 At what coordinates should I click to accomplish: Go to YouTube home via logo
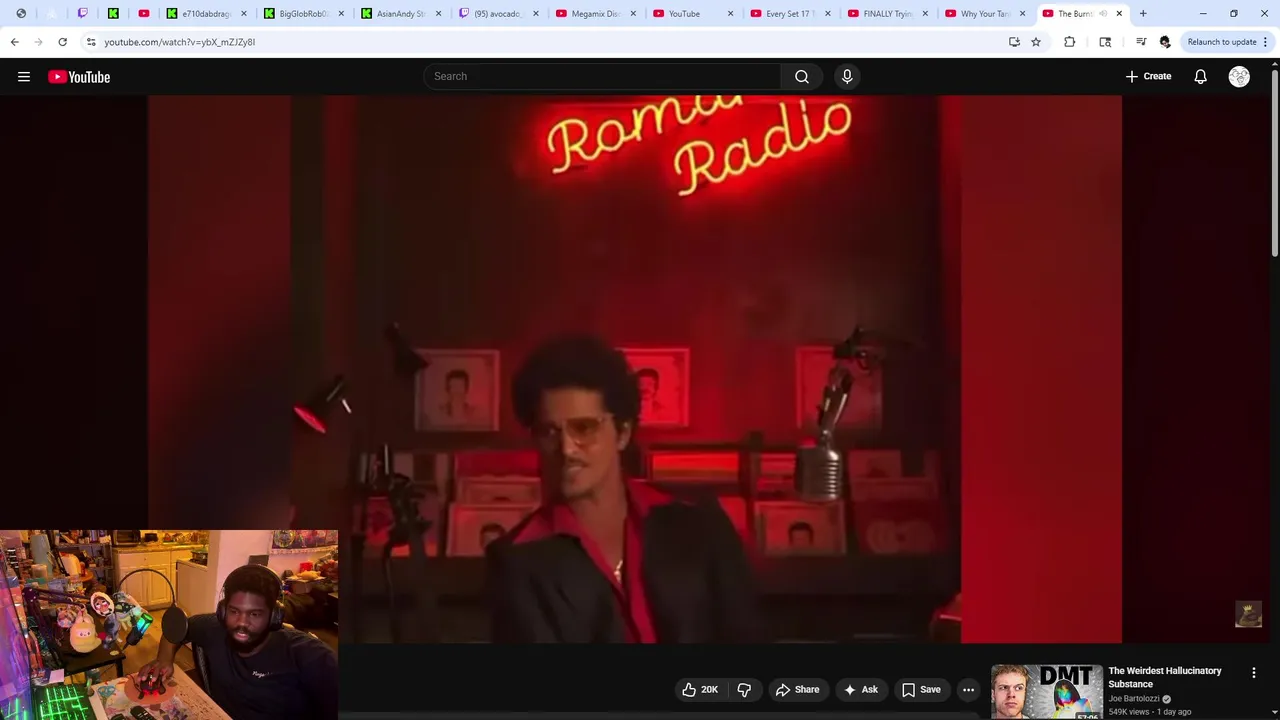(79, 77)
